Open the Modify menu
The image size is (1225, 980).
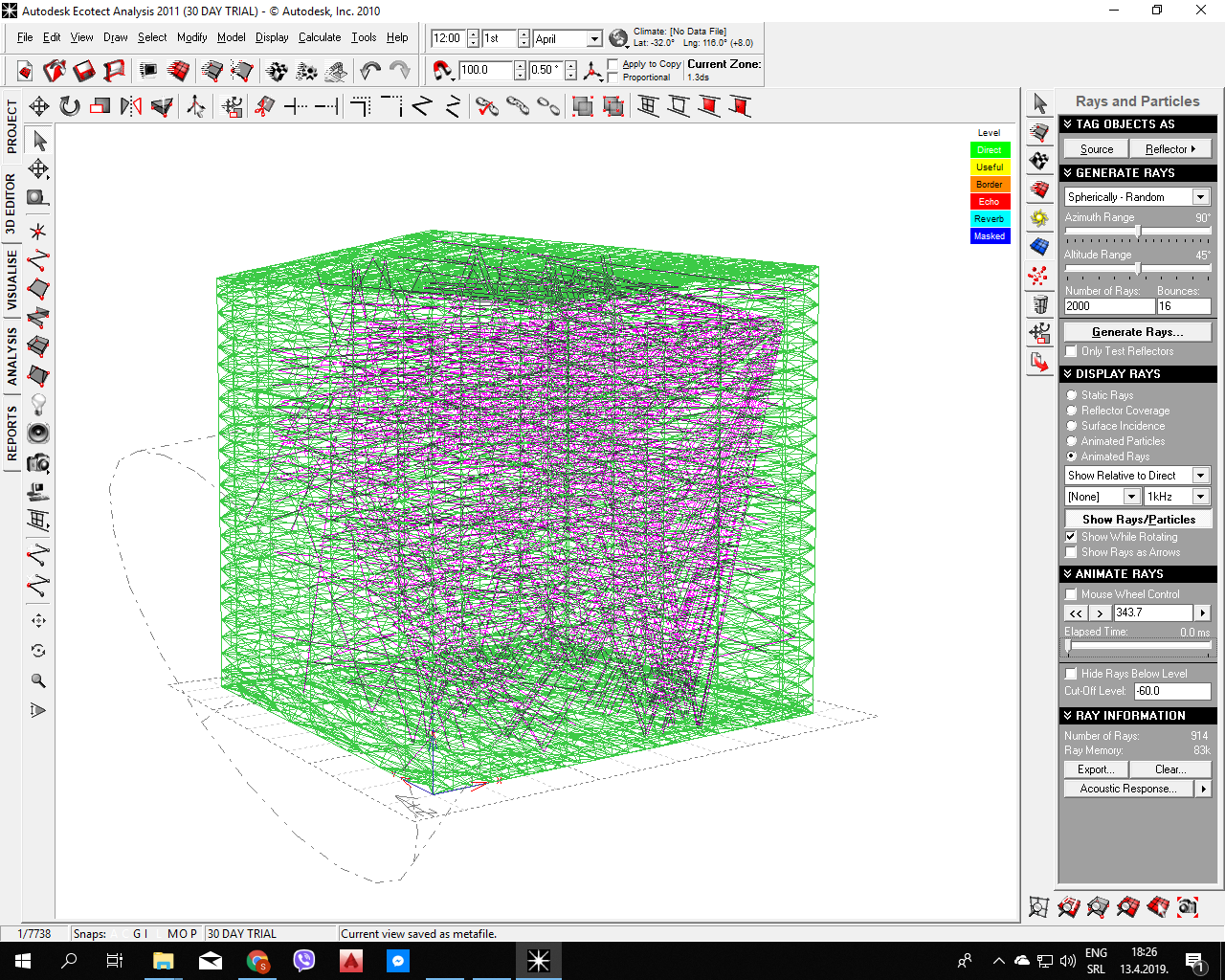(x=191, y=37)
